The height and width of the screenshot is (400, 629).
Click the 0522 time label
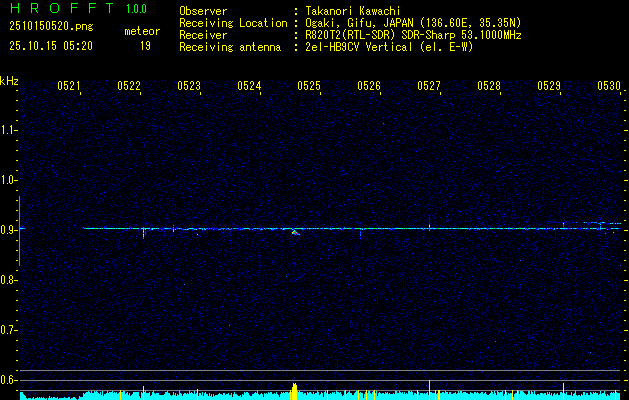coord(129,85)
